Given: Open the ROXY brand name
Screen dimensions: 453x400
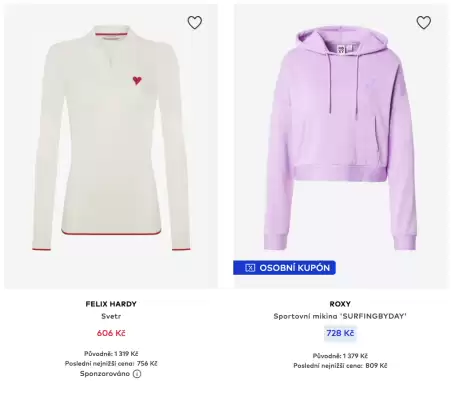Looking at the screenshot, I should (x=340, y=304).
